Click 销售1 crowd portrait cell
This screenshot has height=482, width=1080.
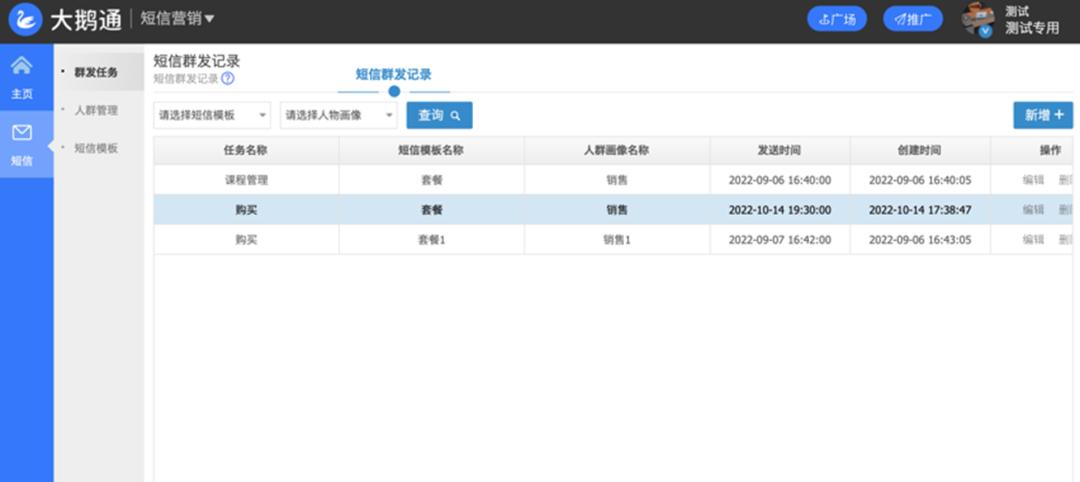[617, 240]
